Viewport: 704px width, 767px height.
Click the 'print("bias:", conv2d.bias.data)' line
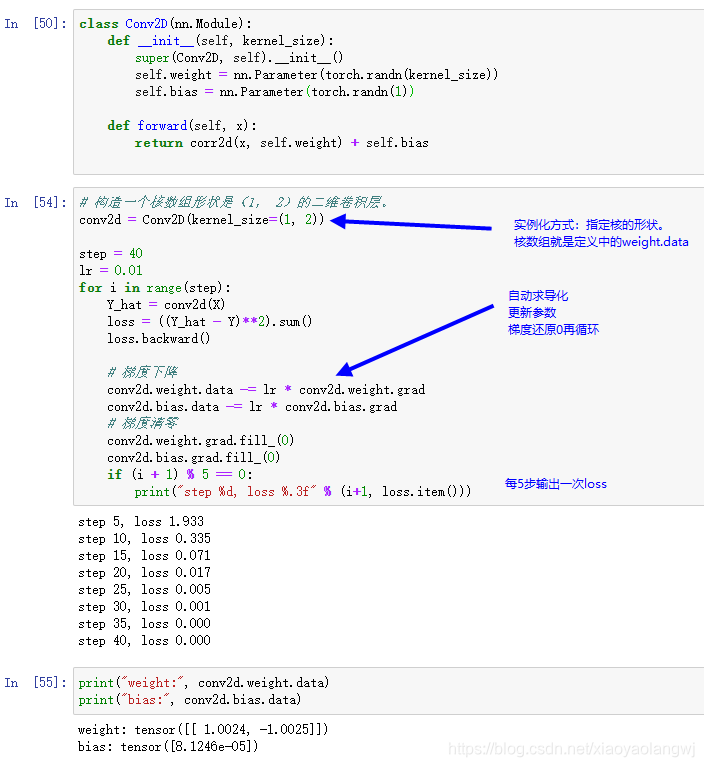pos(190,699)
